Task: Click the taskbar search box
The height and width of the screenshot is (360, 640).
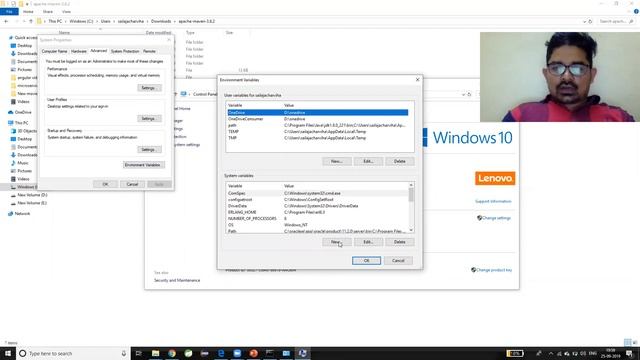Action: (73, 353)
